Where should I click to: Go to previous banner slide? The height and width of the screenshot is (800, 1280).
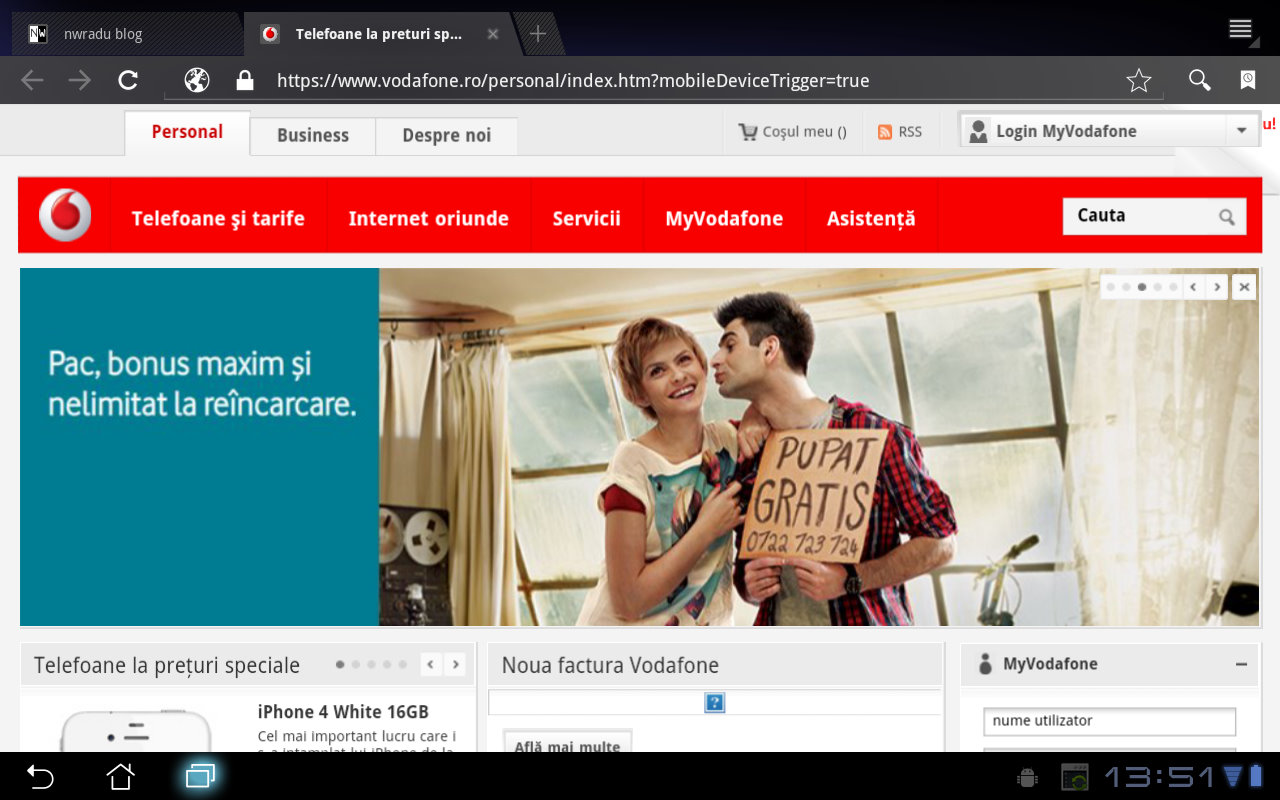[x=1193, y=287]
